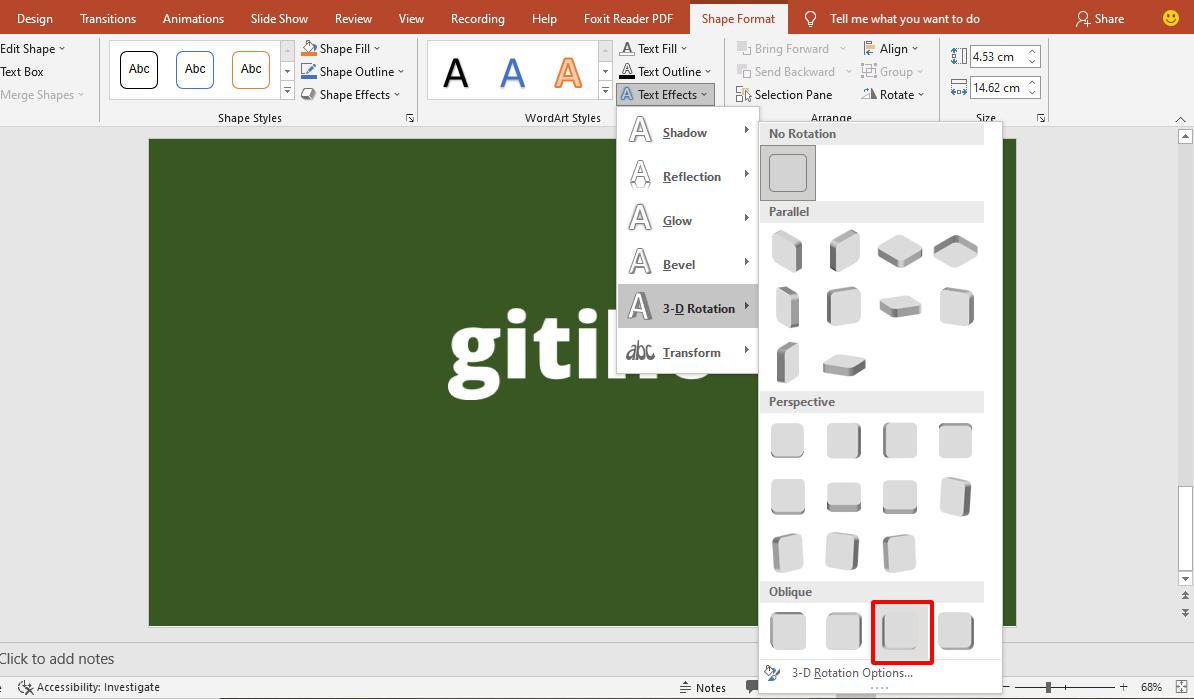Image resolution: width=1194 pixels, height=699 pixels.
Task: Switch to the Animations tab
Action: click(193, 18)
